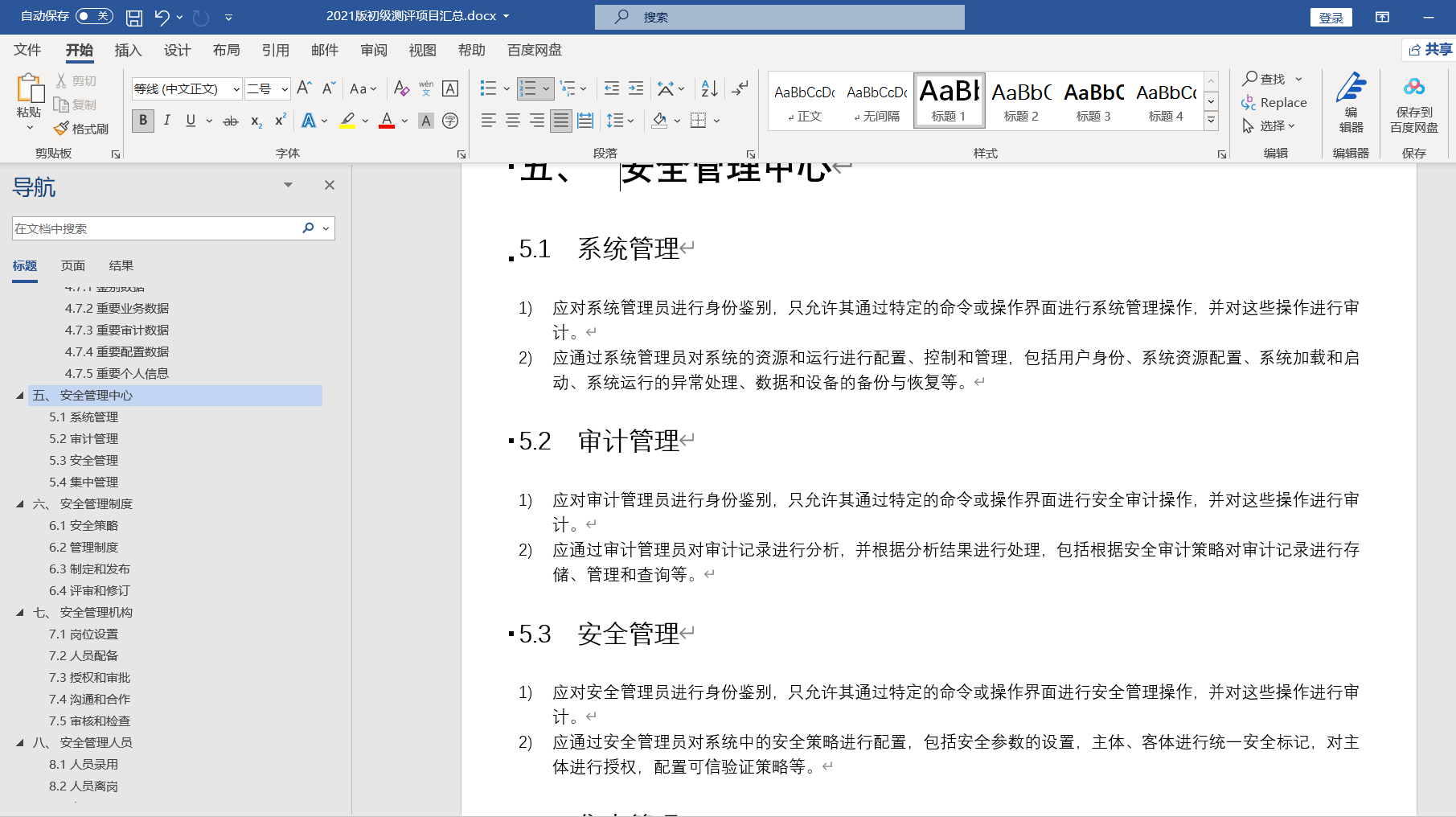Click the enclosed character icon
This screenshot has height=817, width=1456.
(450, 121)
